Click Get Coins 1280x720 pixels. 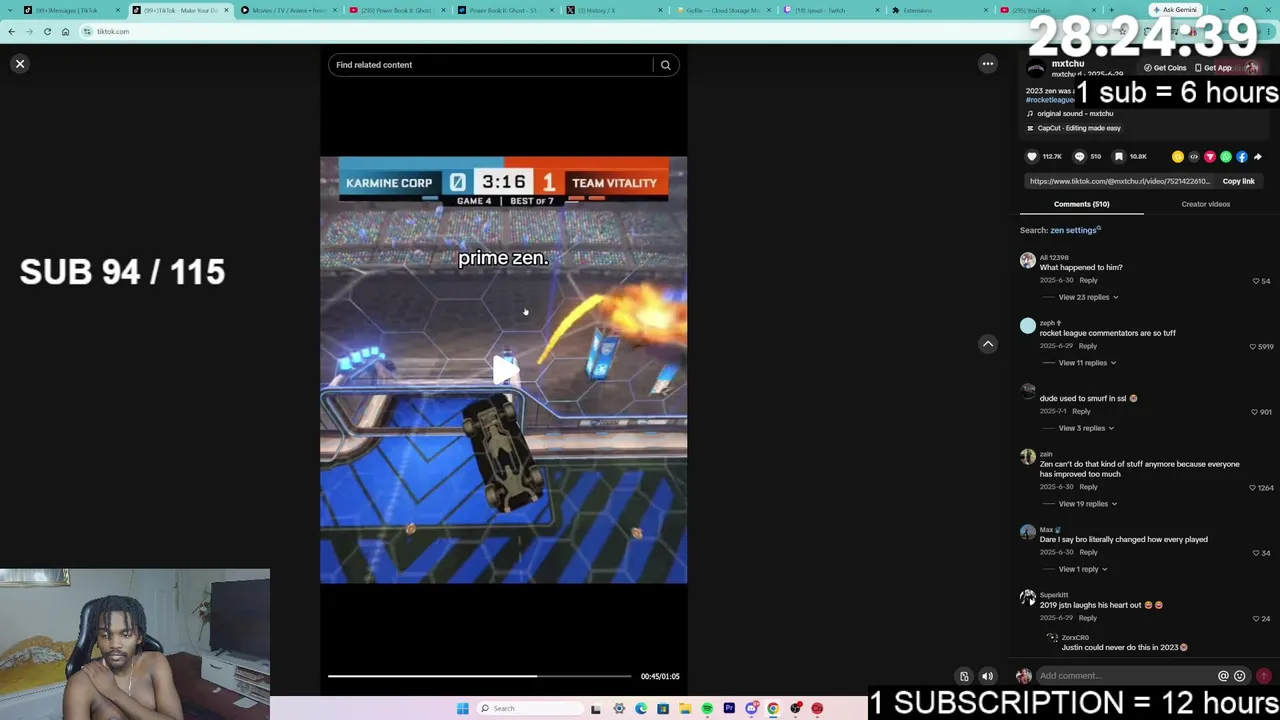pos(1165,68)
